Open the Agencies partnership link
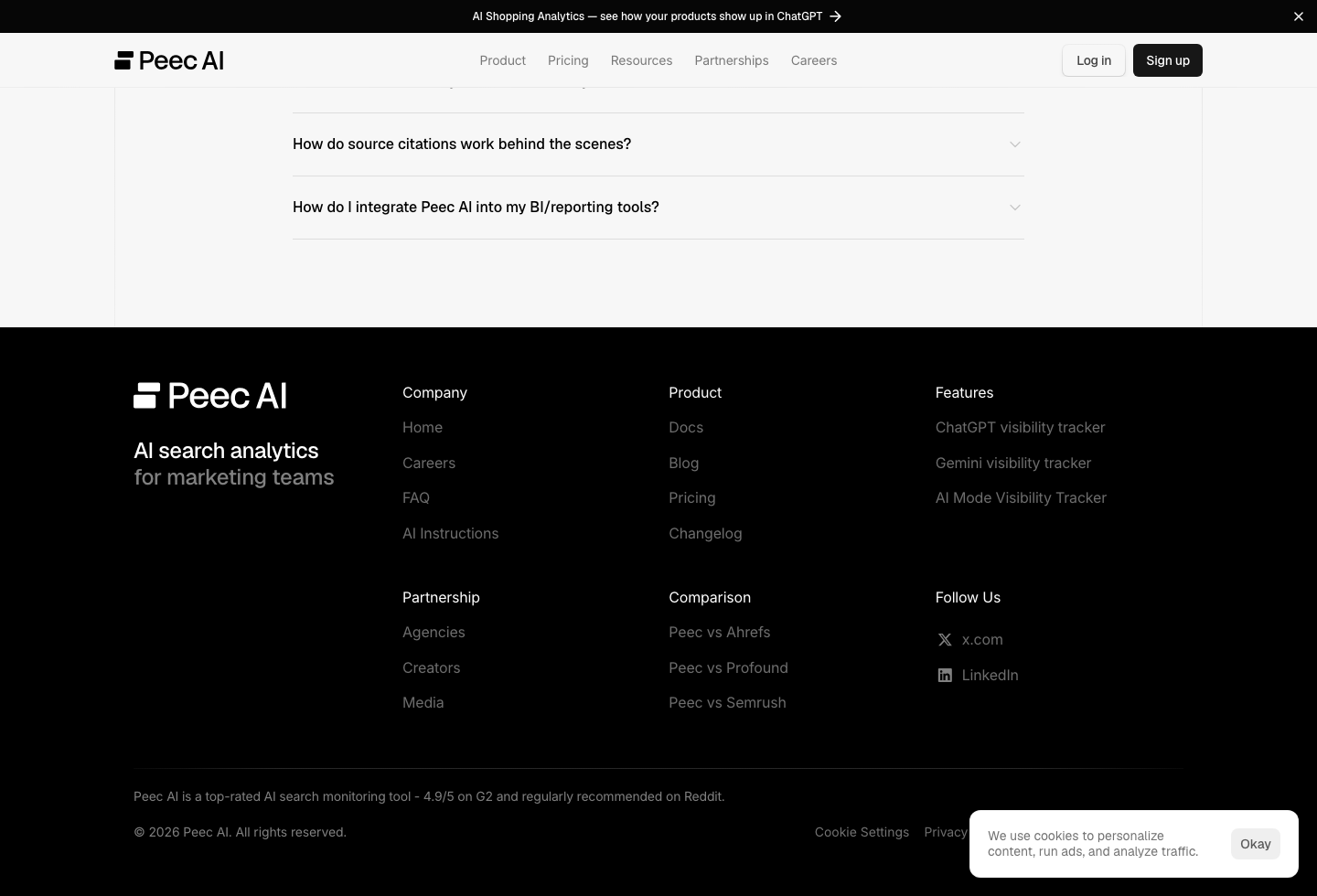This screenshot has width=1317, height=896. 434,633
